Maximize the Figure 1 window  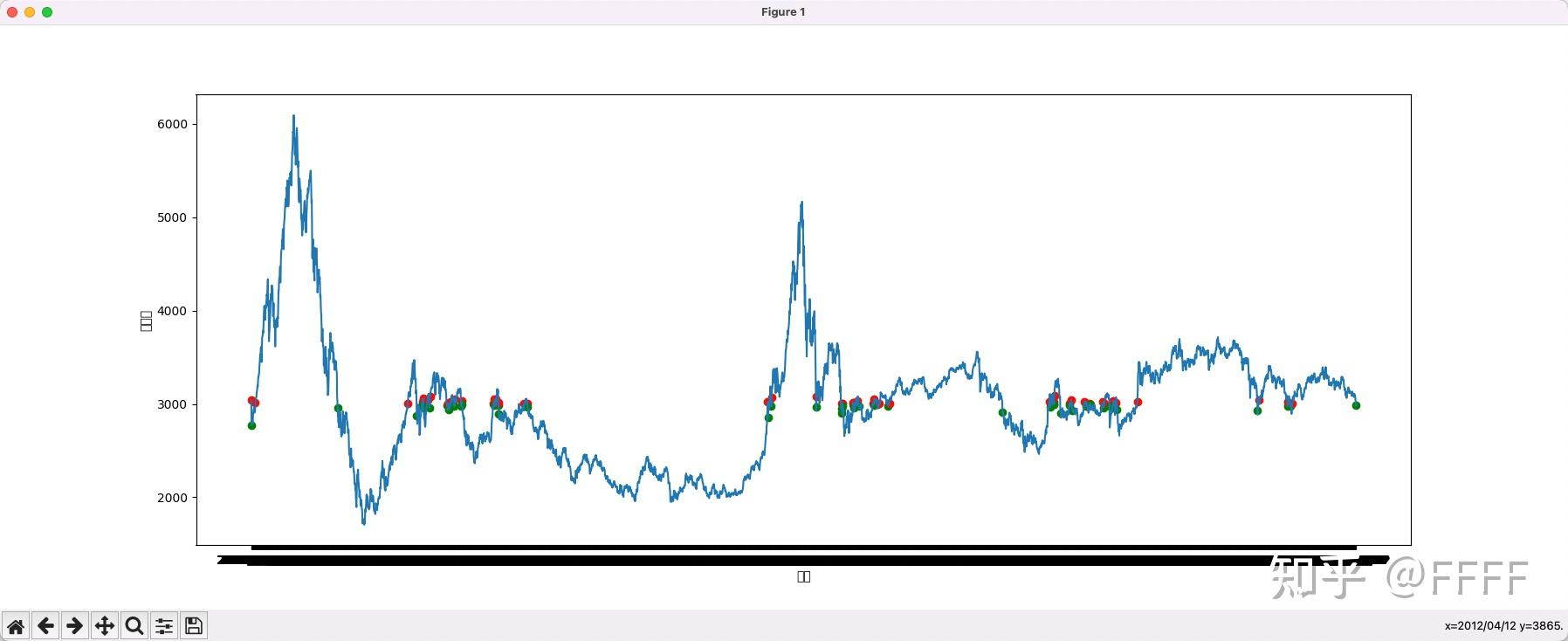(47, 12)
